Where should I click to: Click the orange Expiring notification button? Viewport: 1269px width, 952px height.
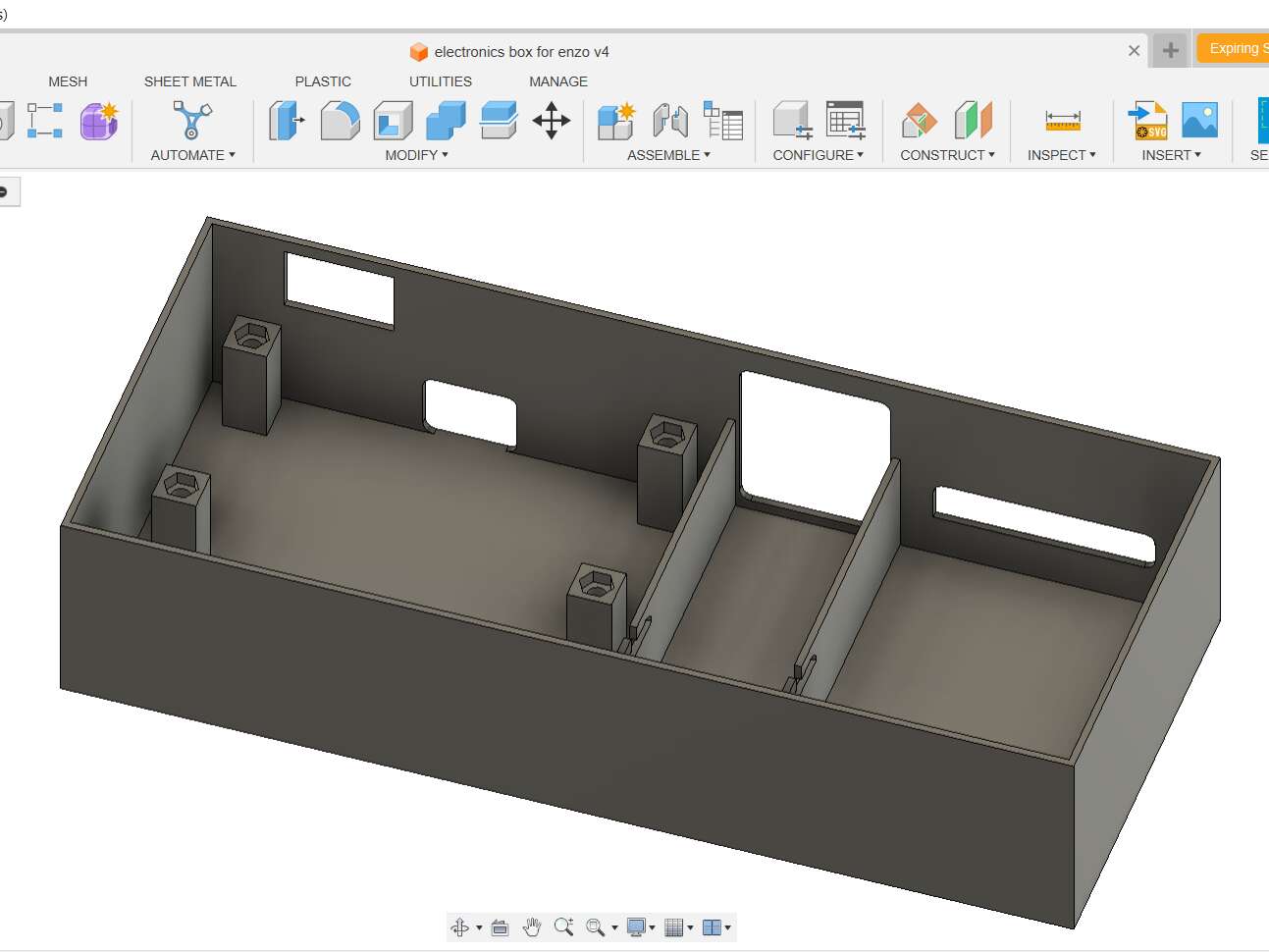[1233, 49]
